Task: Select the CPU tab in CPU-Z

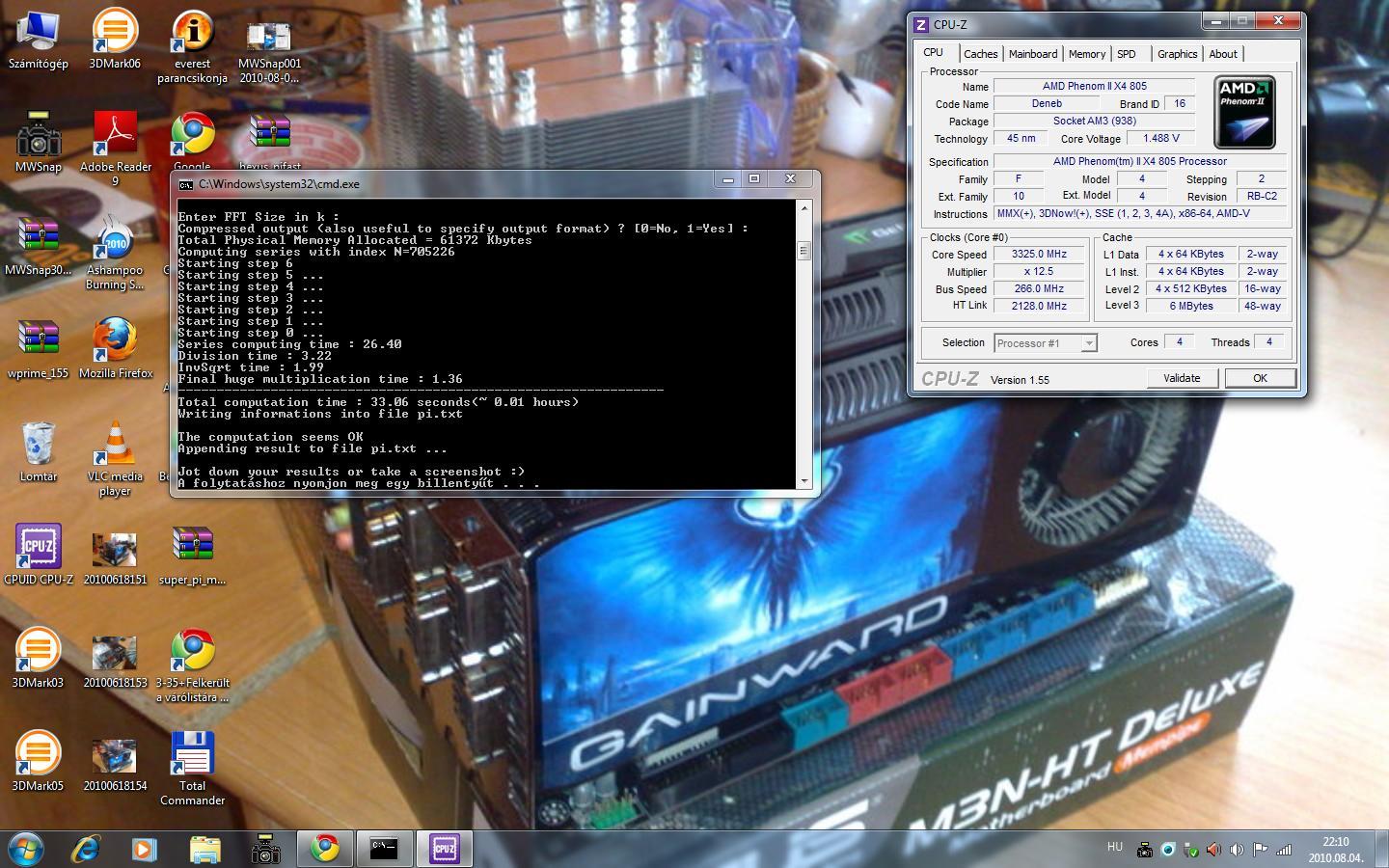Action: click(x=934, y=52)
